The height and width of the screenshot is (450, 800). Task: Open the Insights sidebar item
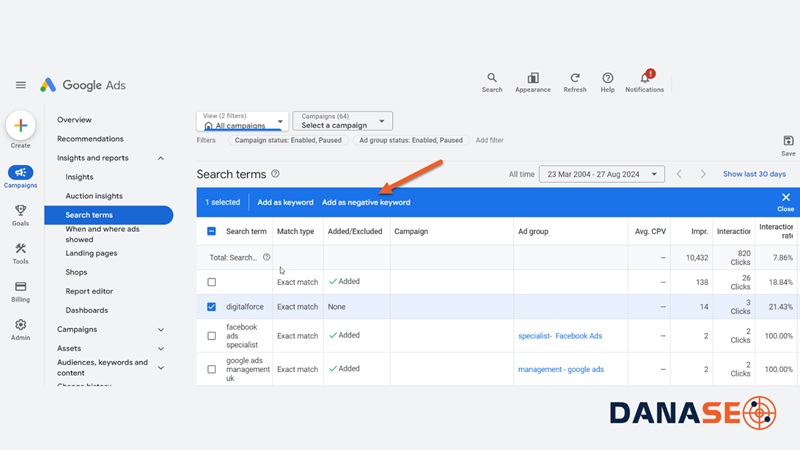(x=79, y=177)
